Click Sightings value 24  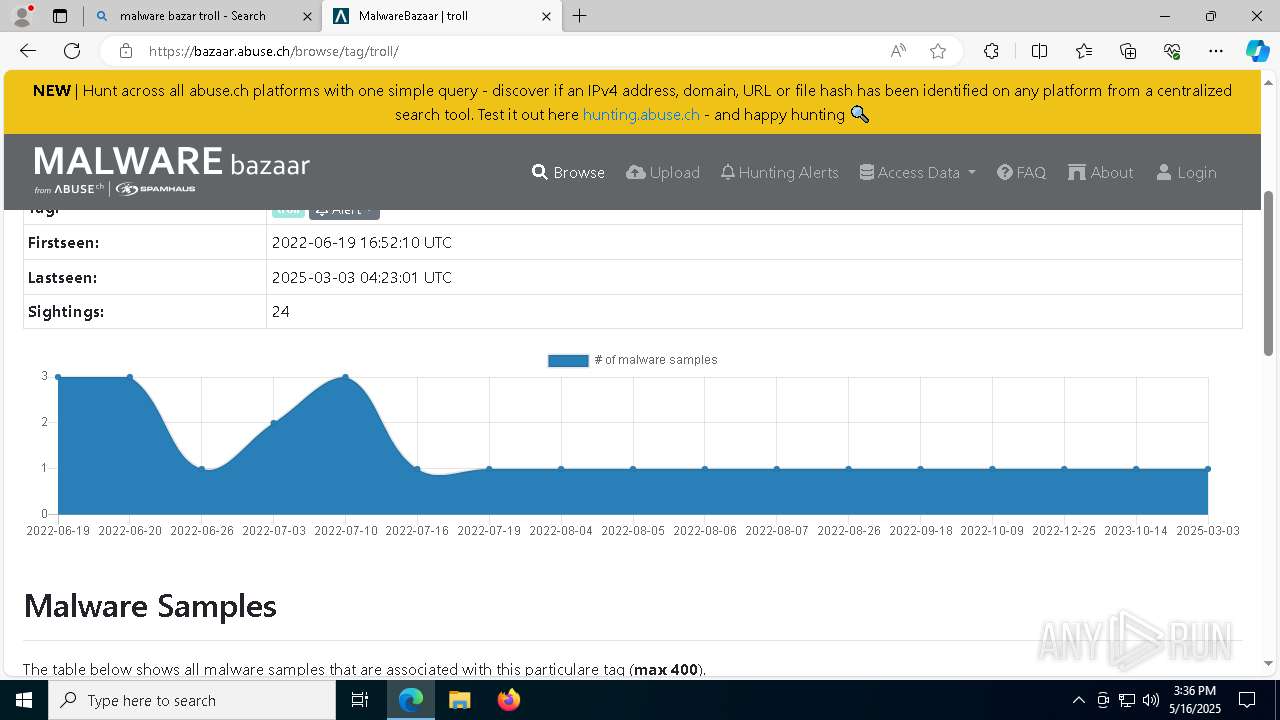pos(281,312)
